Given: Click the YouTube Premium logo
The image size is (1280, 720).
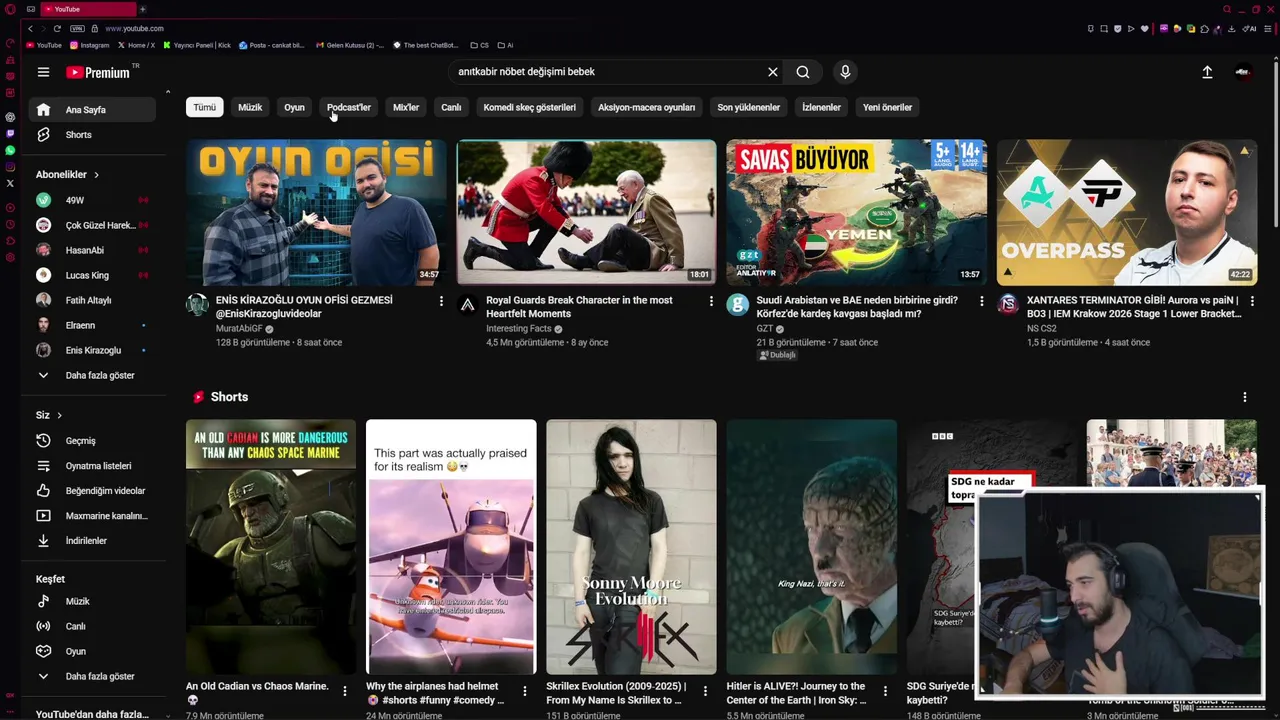Looking at the screenshot, I should point(99,72).
